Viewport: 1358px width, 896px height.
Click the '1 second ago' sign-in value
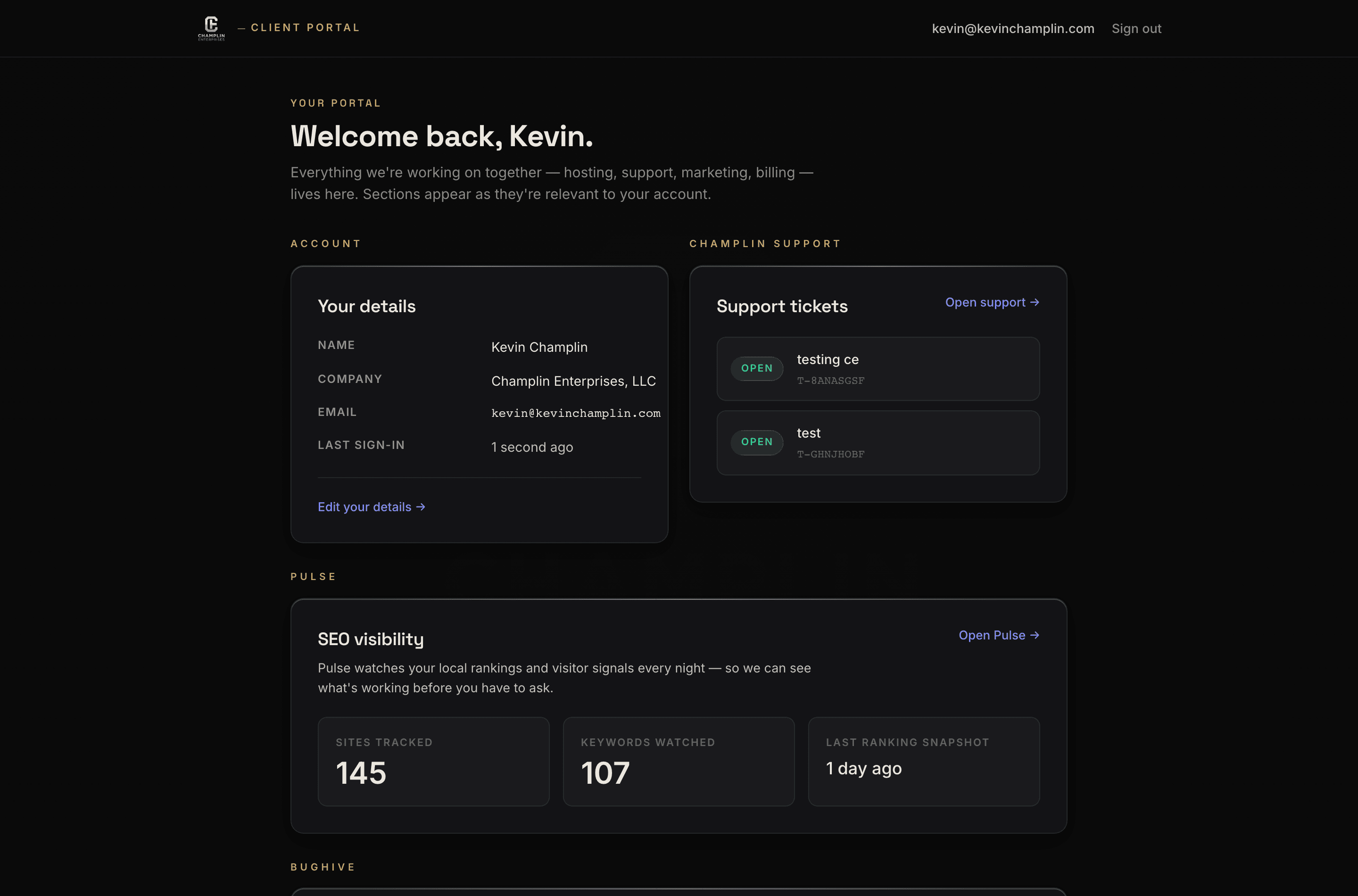[531, 447]
